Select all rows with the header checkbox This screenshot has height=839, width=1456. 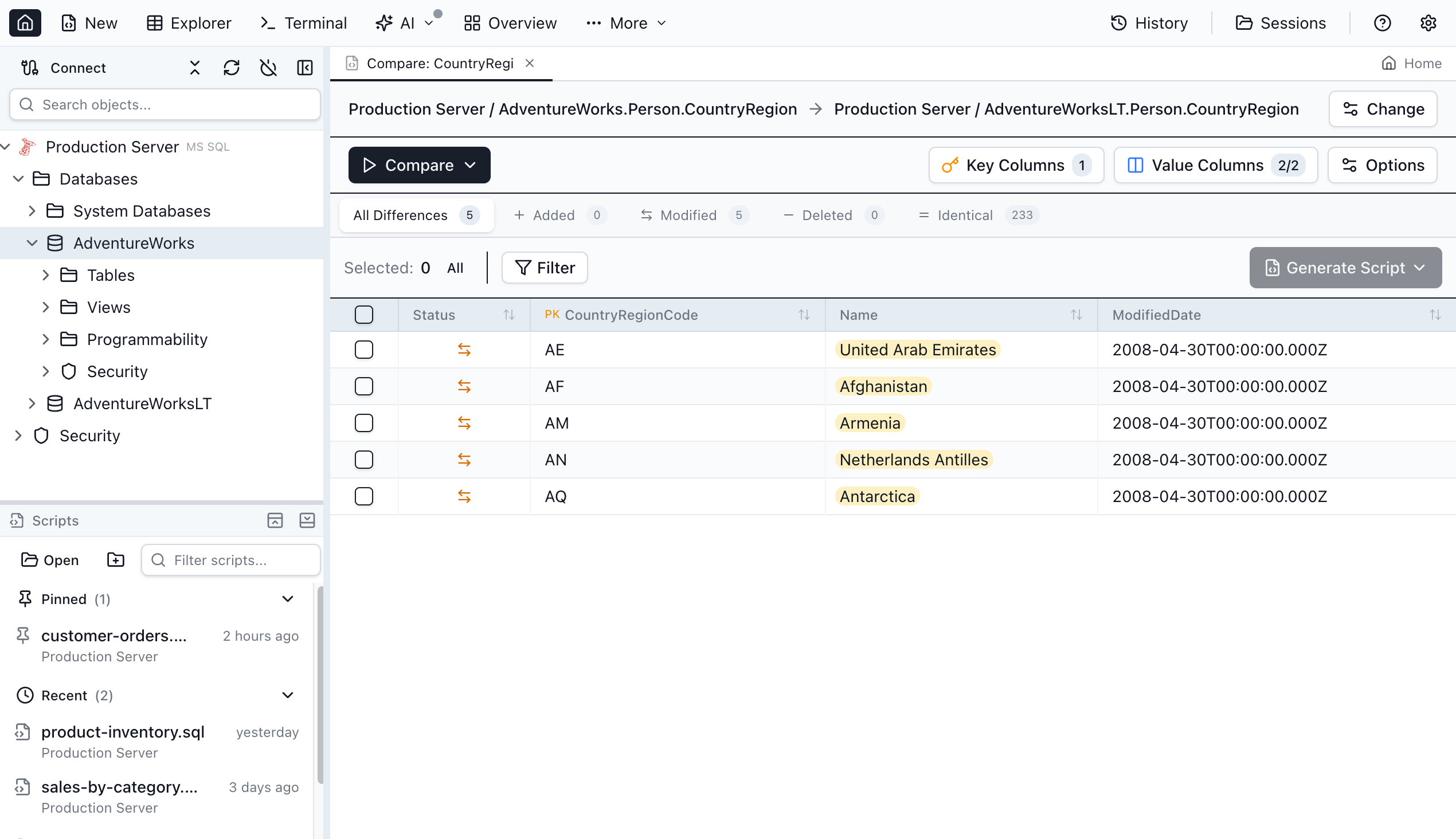(363, 315)
